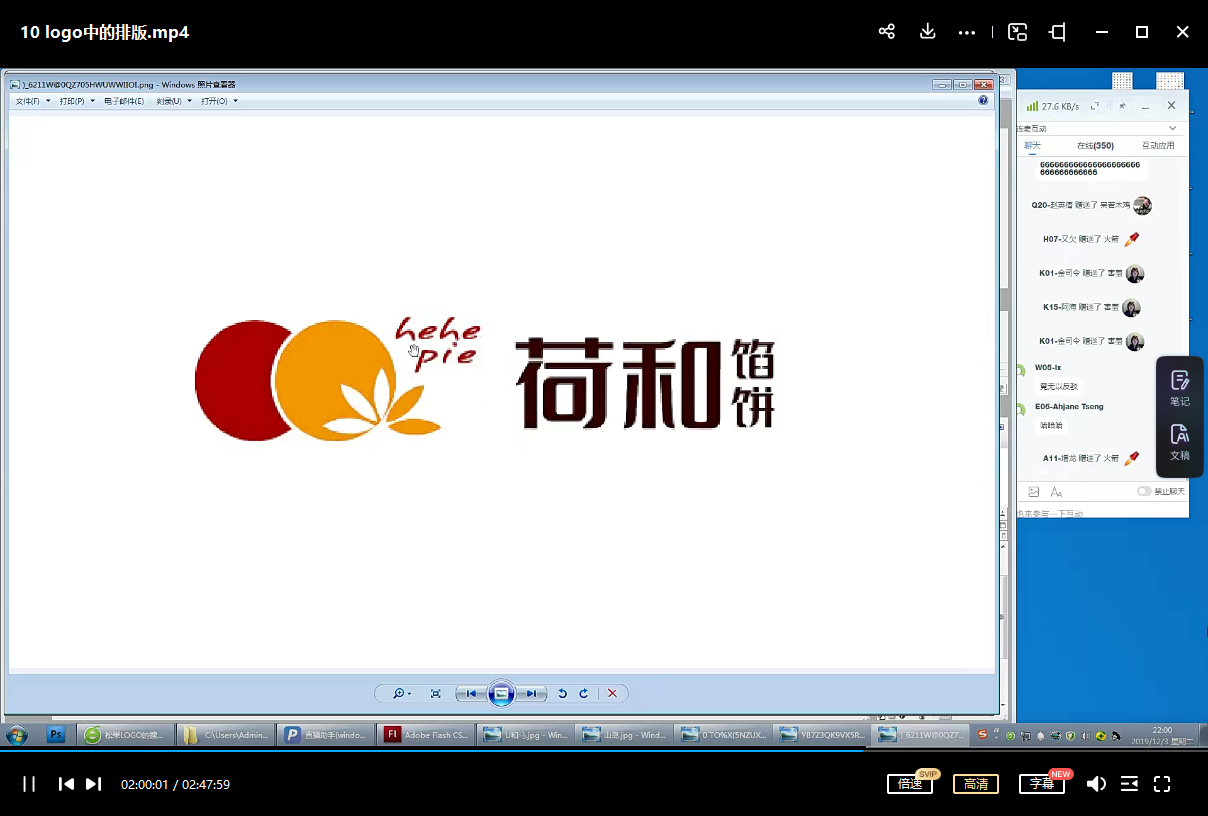Skip to the next video

[93, 784]
